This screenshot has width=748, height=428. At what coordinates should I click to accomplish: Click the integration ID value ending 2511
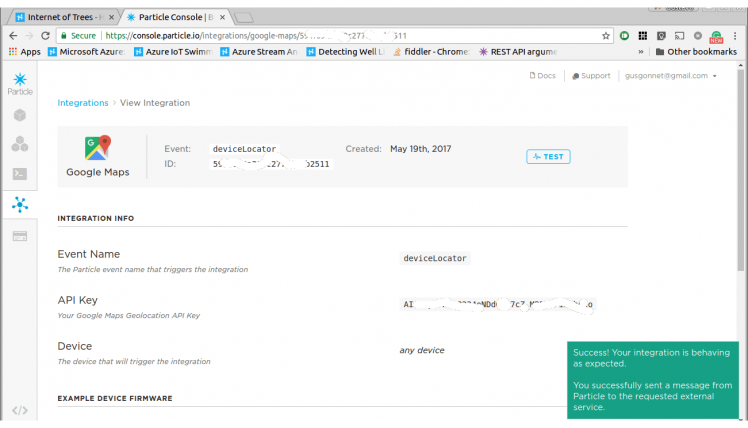271,164
